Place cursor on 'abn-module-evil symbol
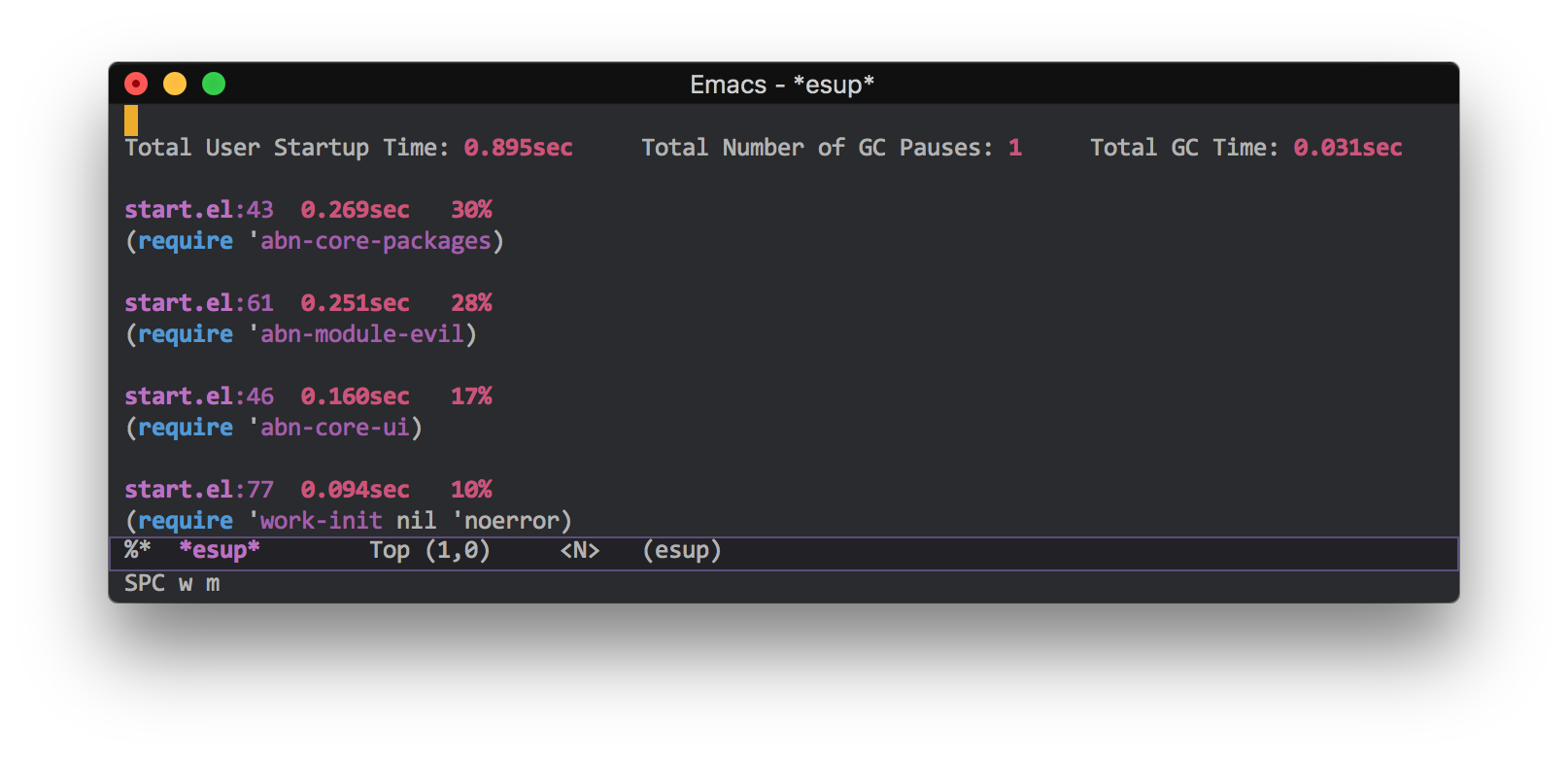The height and width of the screenshot is (758, 1568). click(361, 334)
